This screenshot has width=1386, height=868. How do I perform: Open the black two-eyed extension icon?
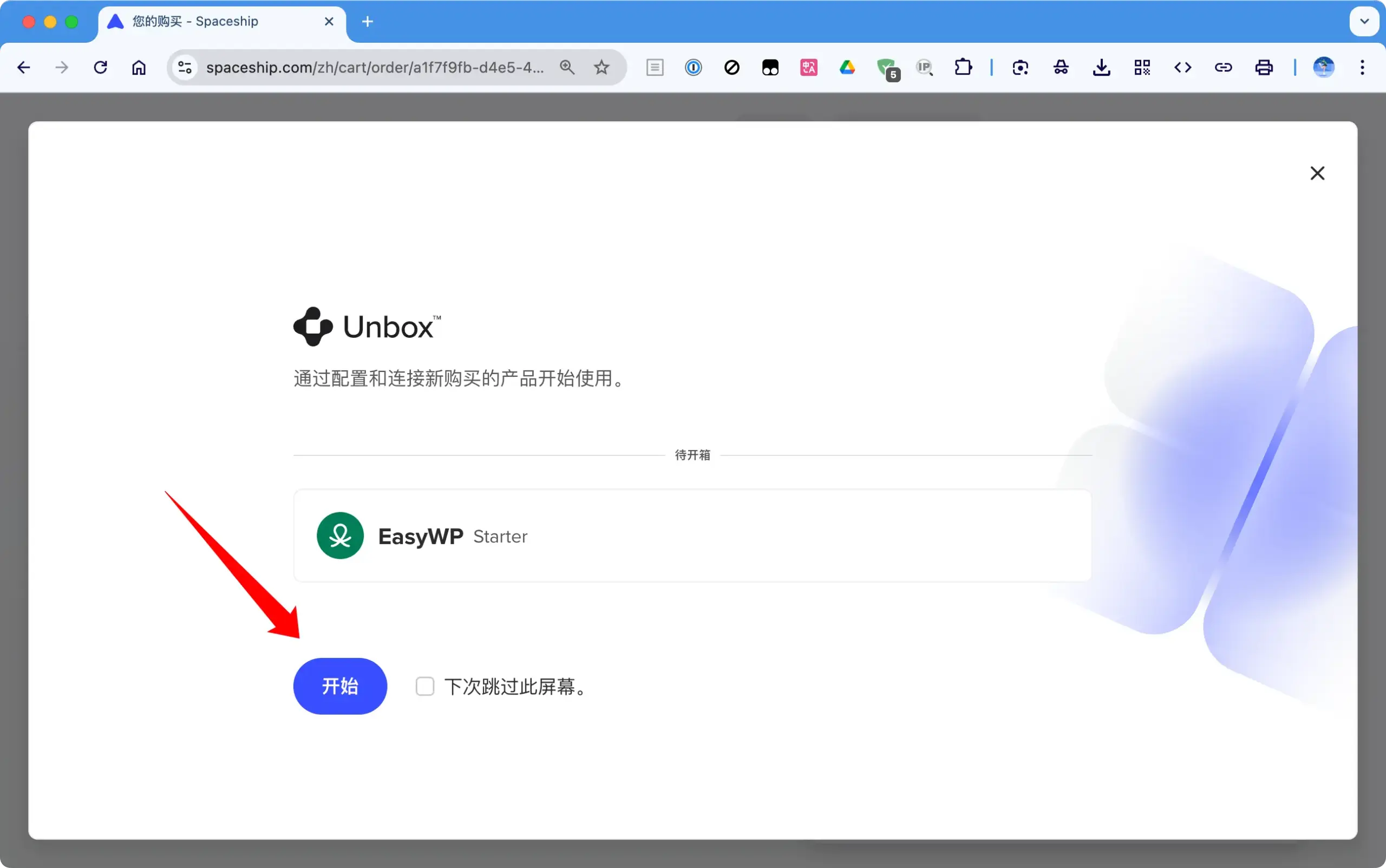tap(770, 67)
